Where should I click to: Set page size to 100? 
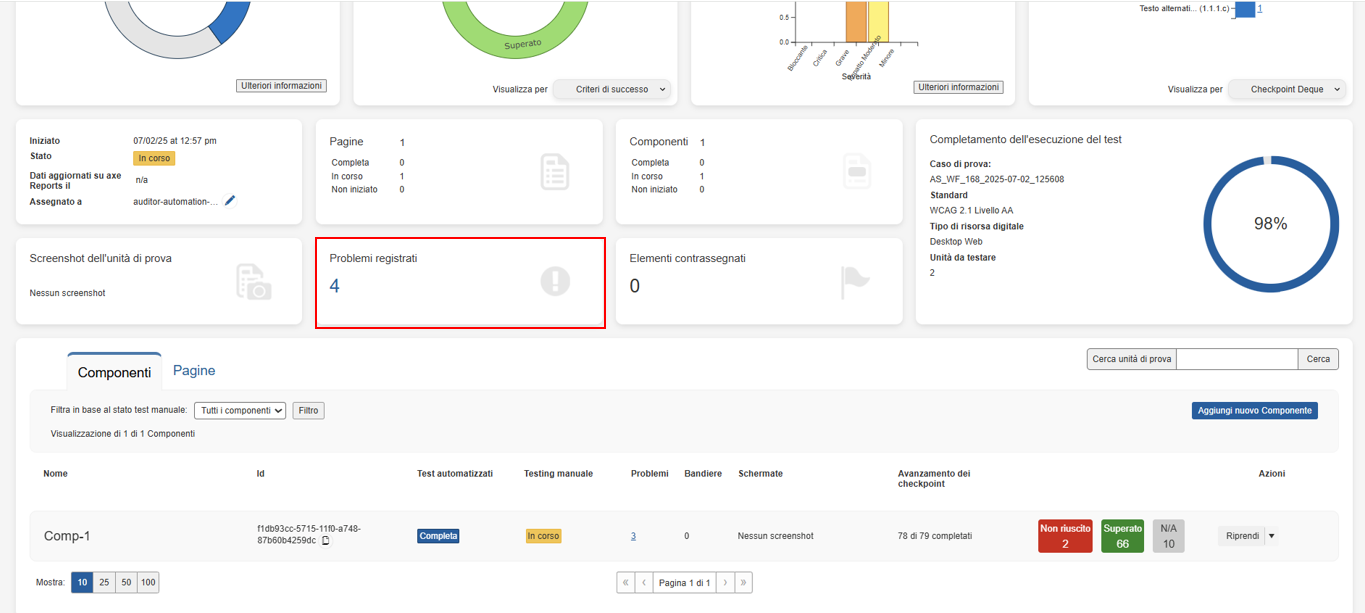(148, 582)
